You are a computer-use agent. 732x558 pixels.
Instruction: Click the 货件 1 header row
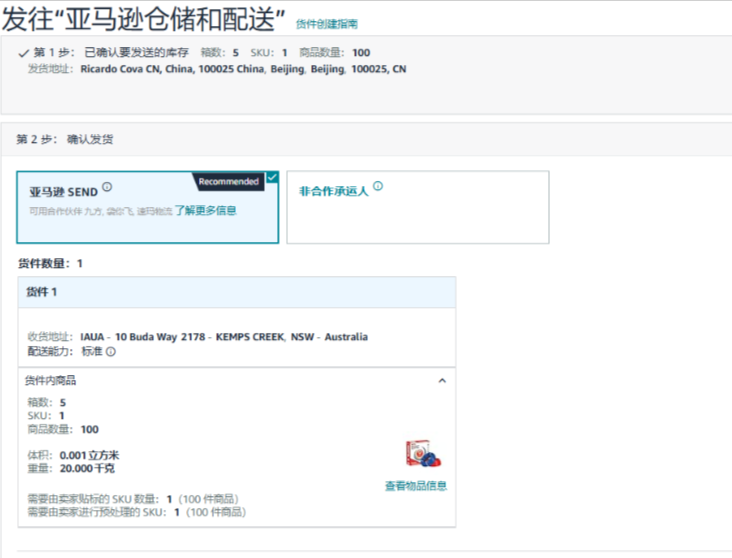(x=237, y=292)
